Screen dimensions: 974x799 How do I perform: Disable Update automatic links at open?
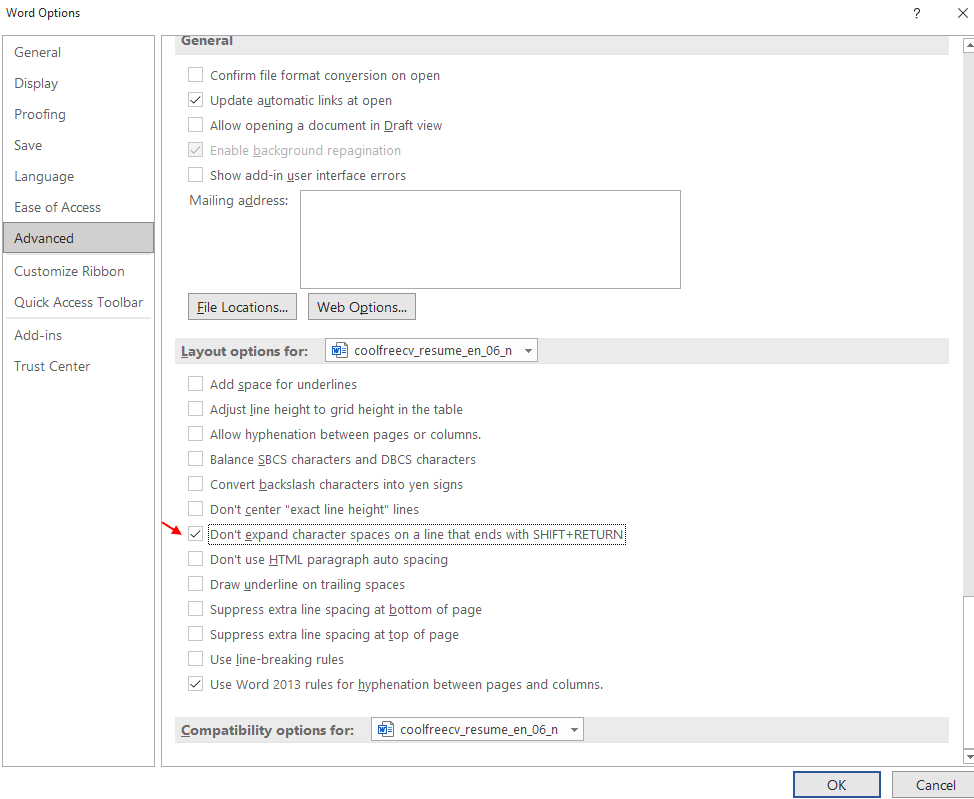pos(195,100)
